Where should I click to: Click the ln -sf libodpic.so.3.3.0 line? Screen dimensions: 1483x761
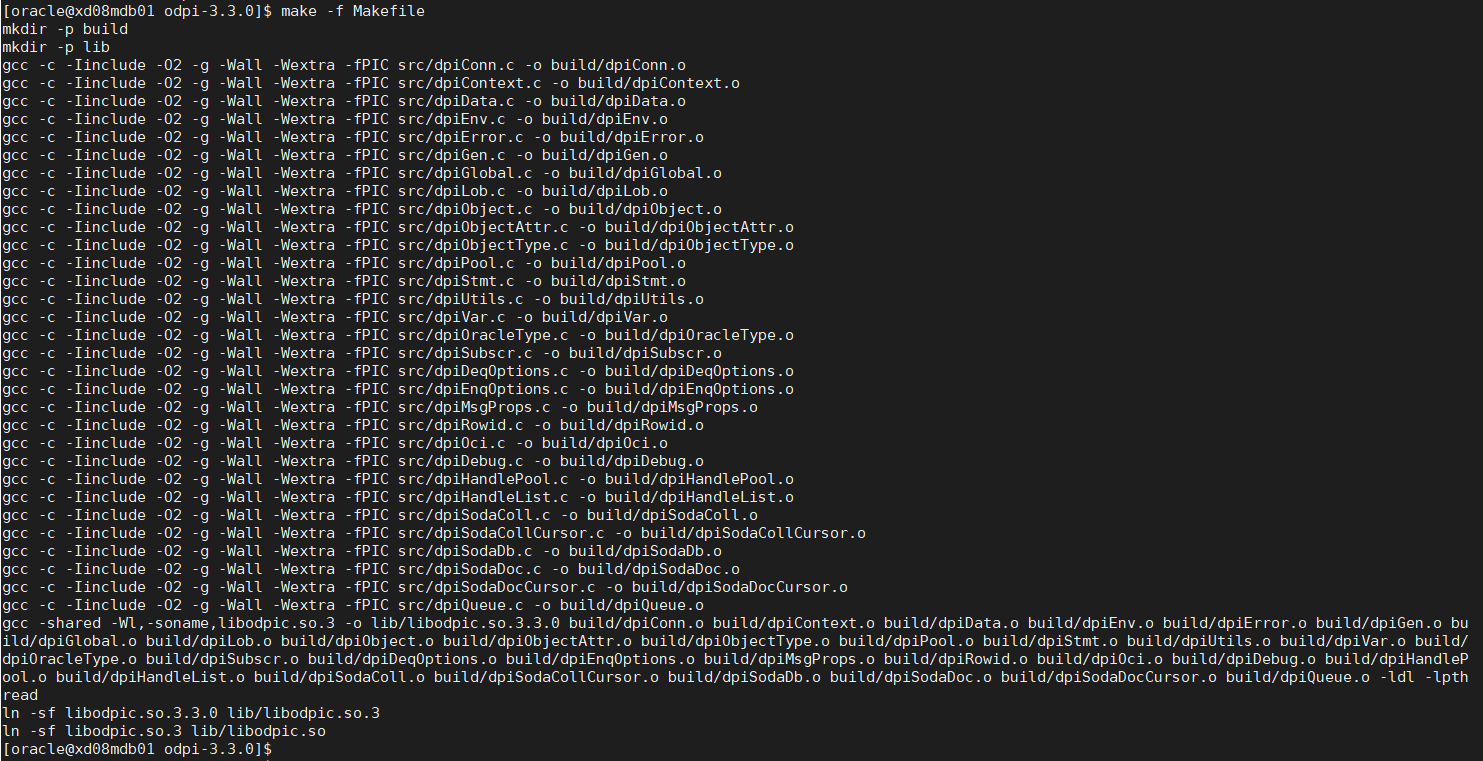coord(191,713)
